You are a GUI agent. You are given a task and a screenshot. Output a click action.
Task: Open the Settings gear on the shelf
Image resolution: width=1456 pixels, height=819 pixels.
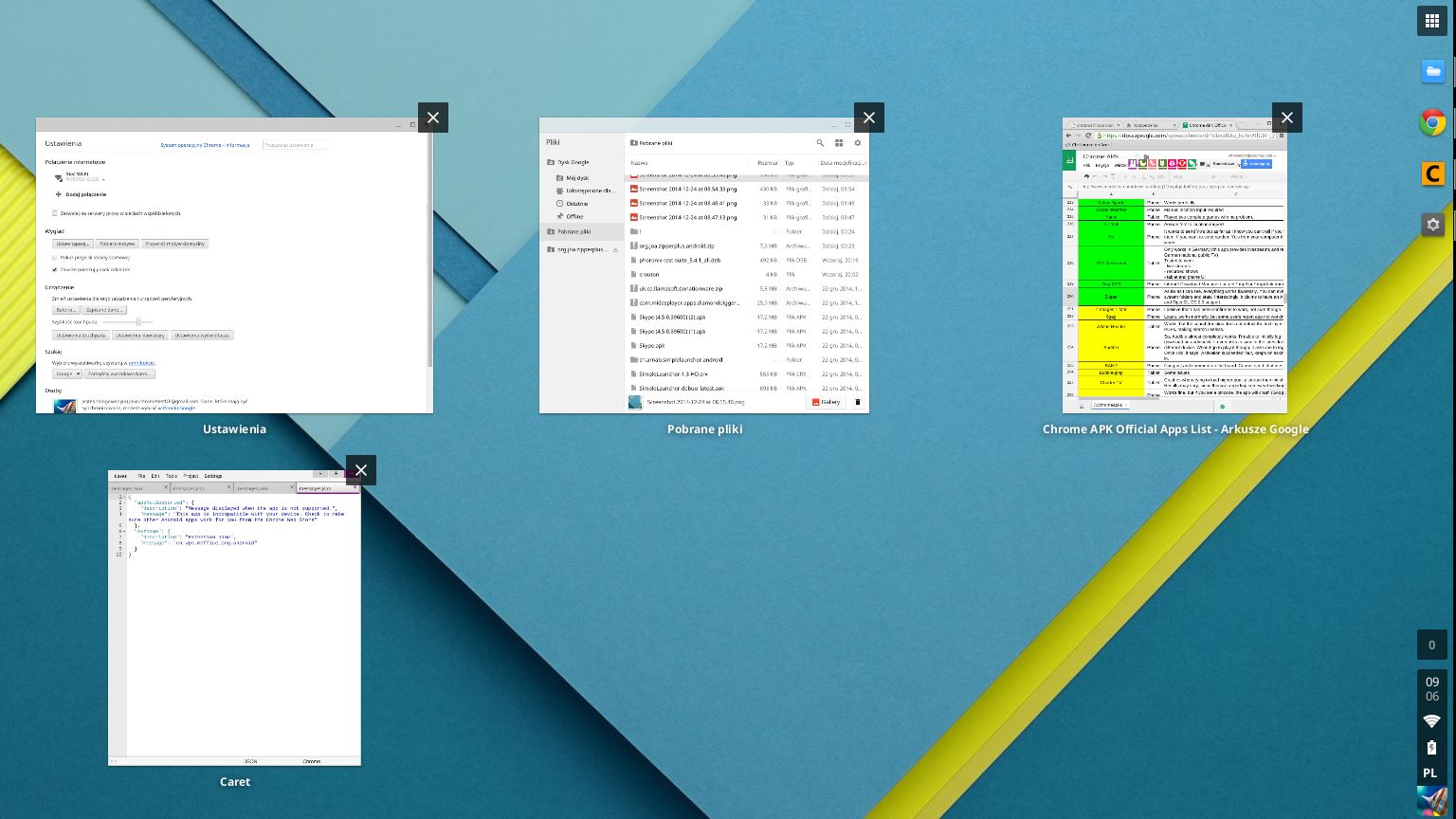pyautogui.click(x=1432, y=225)
